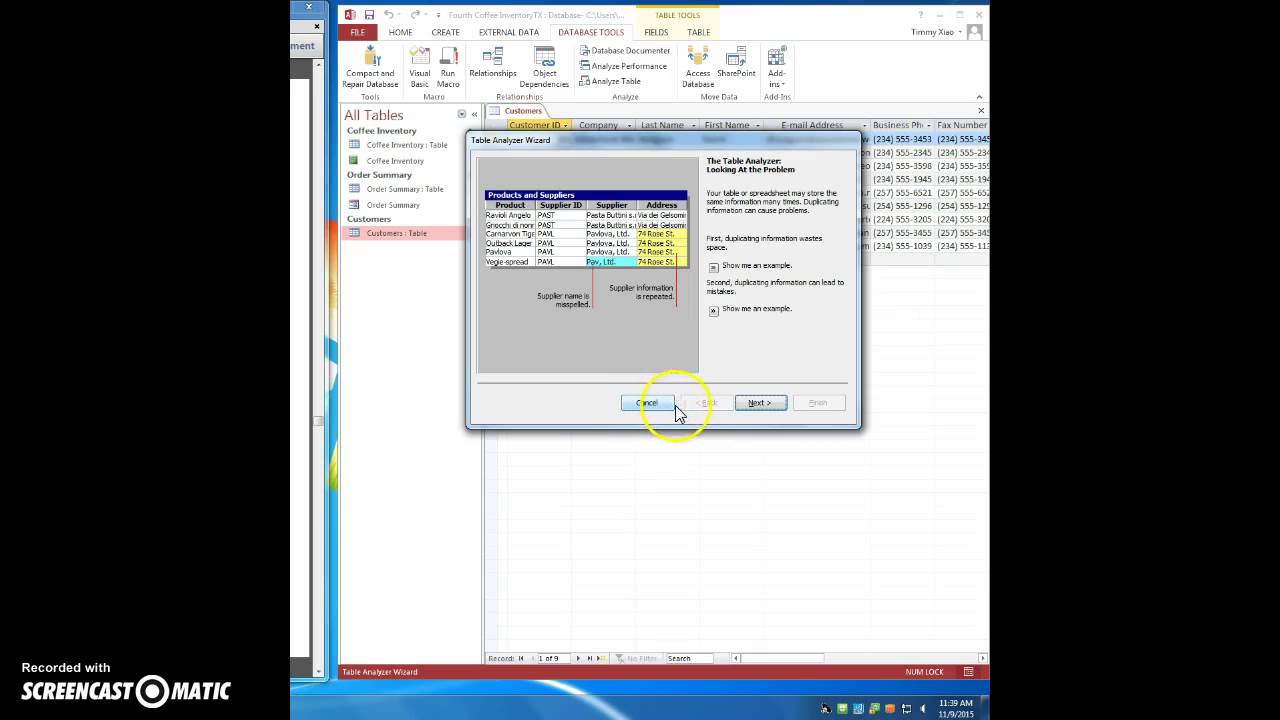This screenshot has width=1280, height=720.
Task: Open E-mail Address column filter dropdown
Action: coord(863,125)
